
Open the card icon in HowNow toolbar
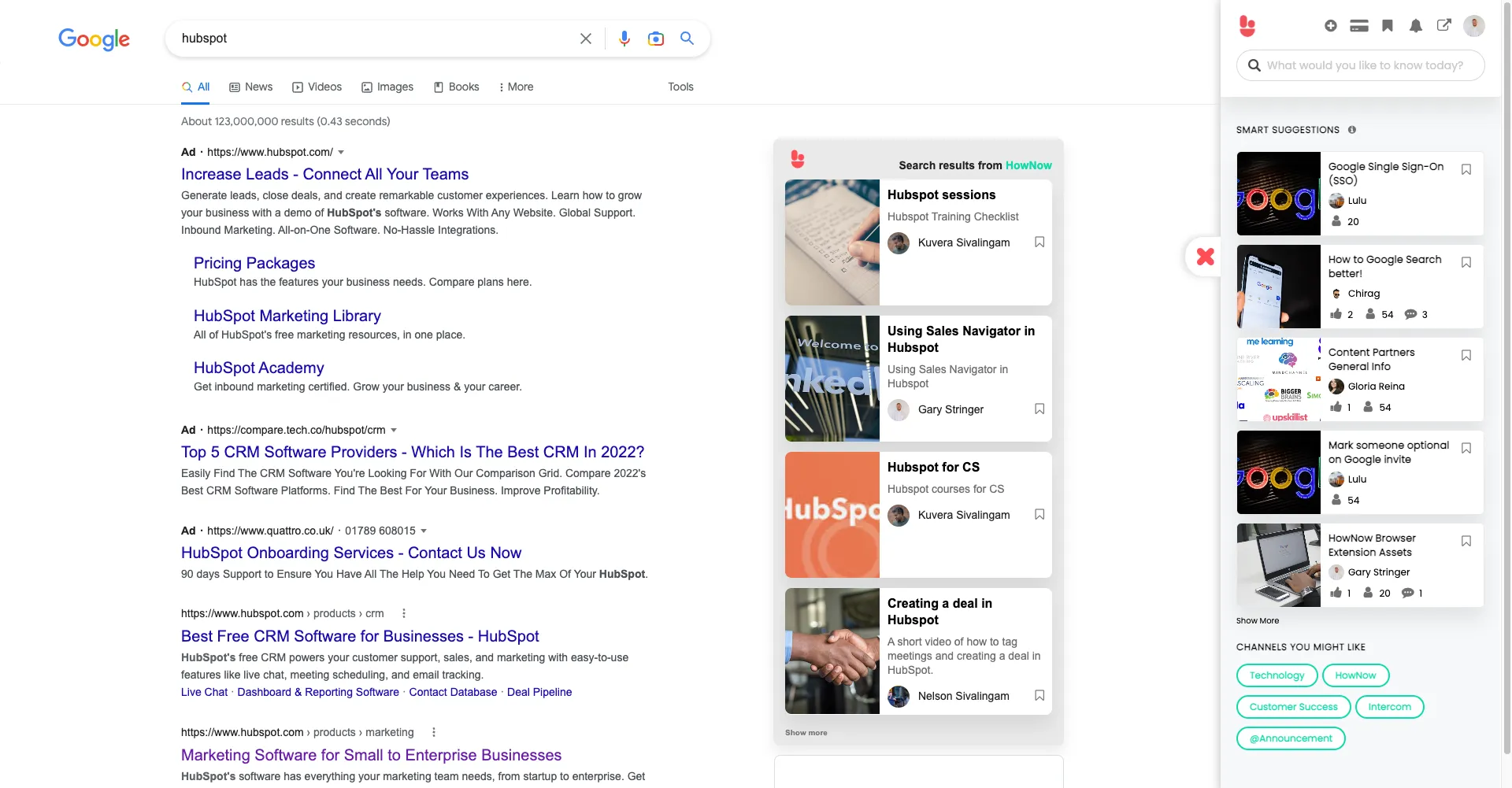(x=1359, y=26)
